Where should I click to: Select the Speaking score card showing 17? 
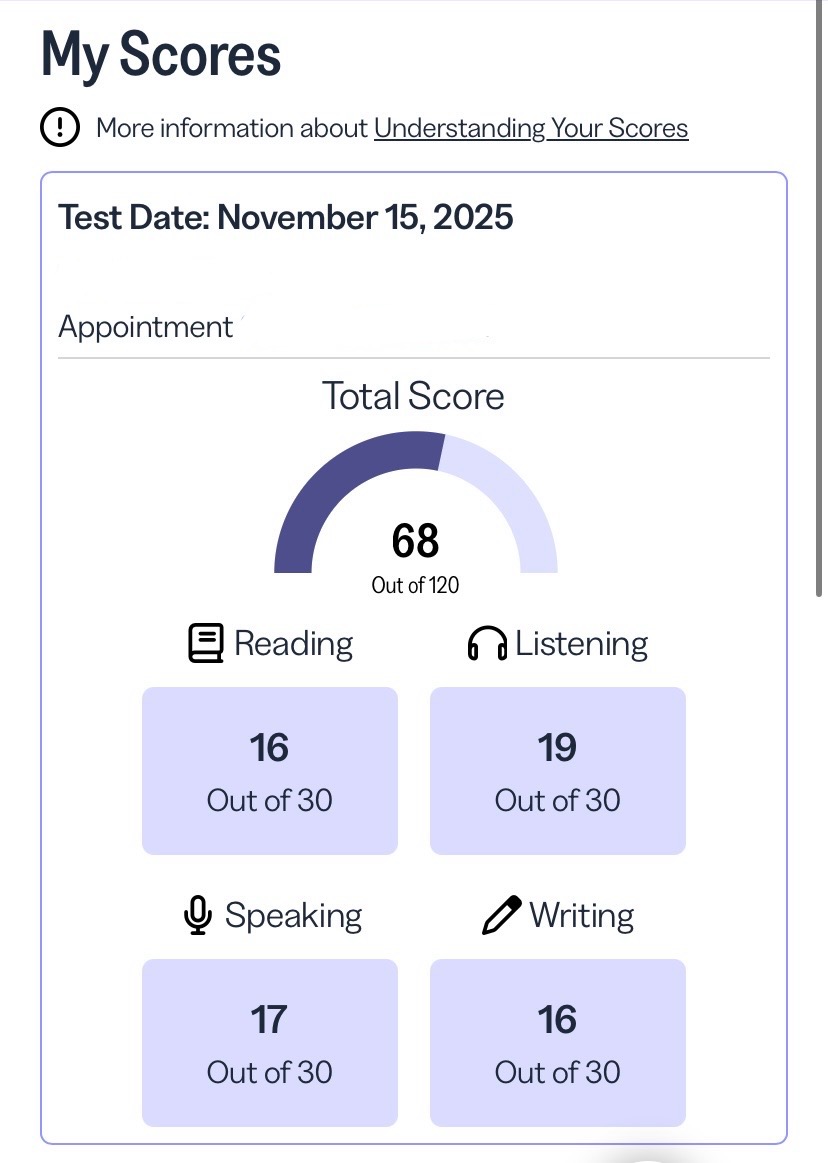[270, 1042]
